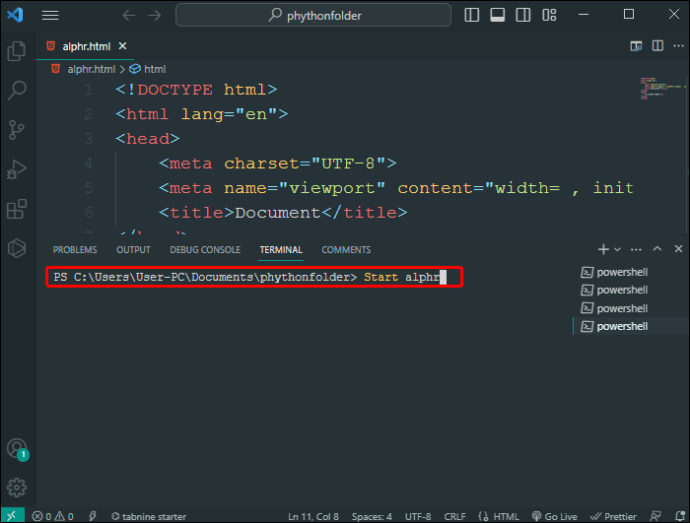Screen dimensions: 690x523
Task: Switch to the PROBLEMS panel tab
Action: click(x=75, y=250)
